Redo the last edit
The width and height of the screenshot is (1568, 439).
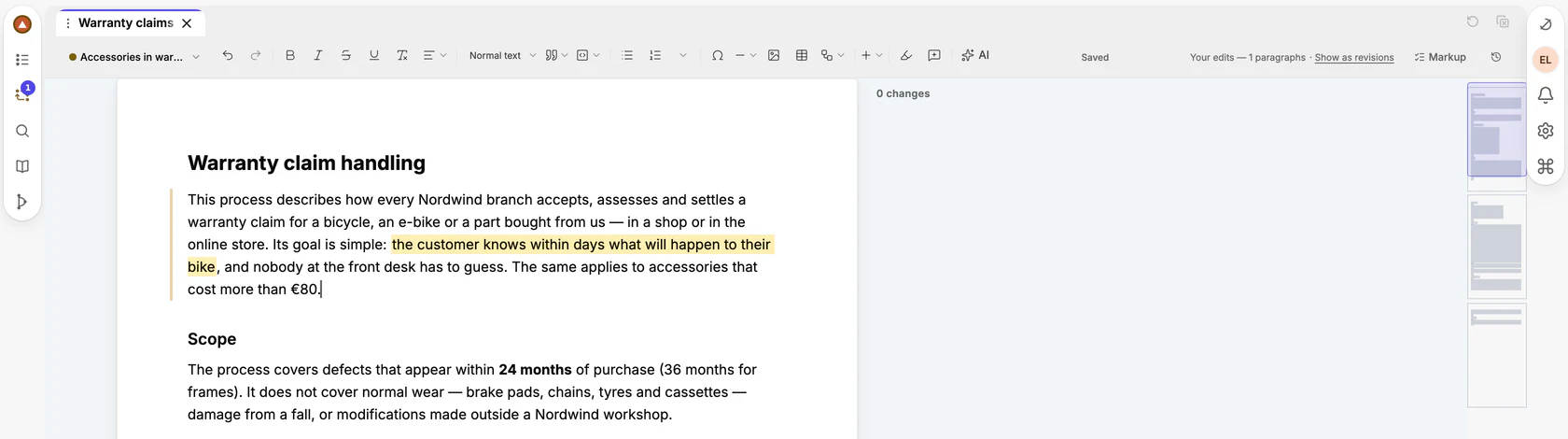pyautogui.click(x=256, y=56)
